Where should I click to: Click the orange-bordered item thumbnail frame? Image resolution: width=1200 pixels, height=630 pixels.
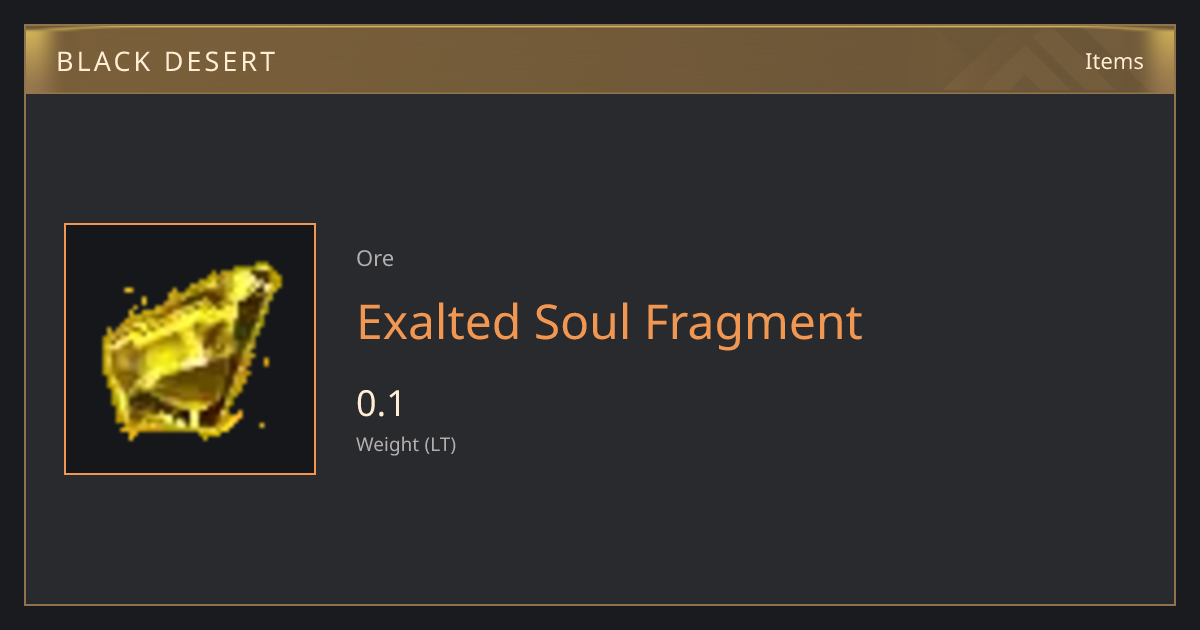[x=190, y=349]
